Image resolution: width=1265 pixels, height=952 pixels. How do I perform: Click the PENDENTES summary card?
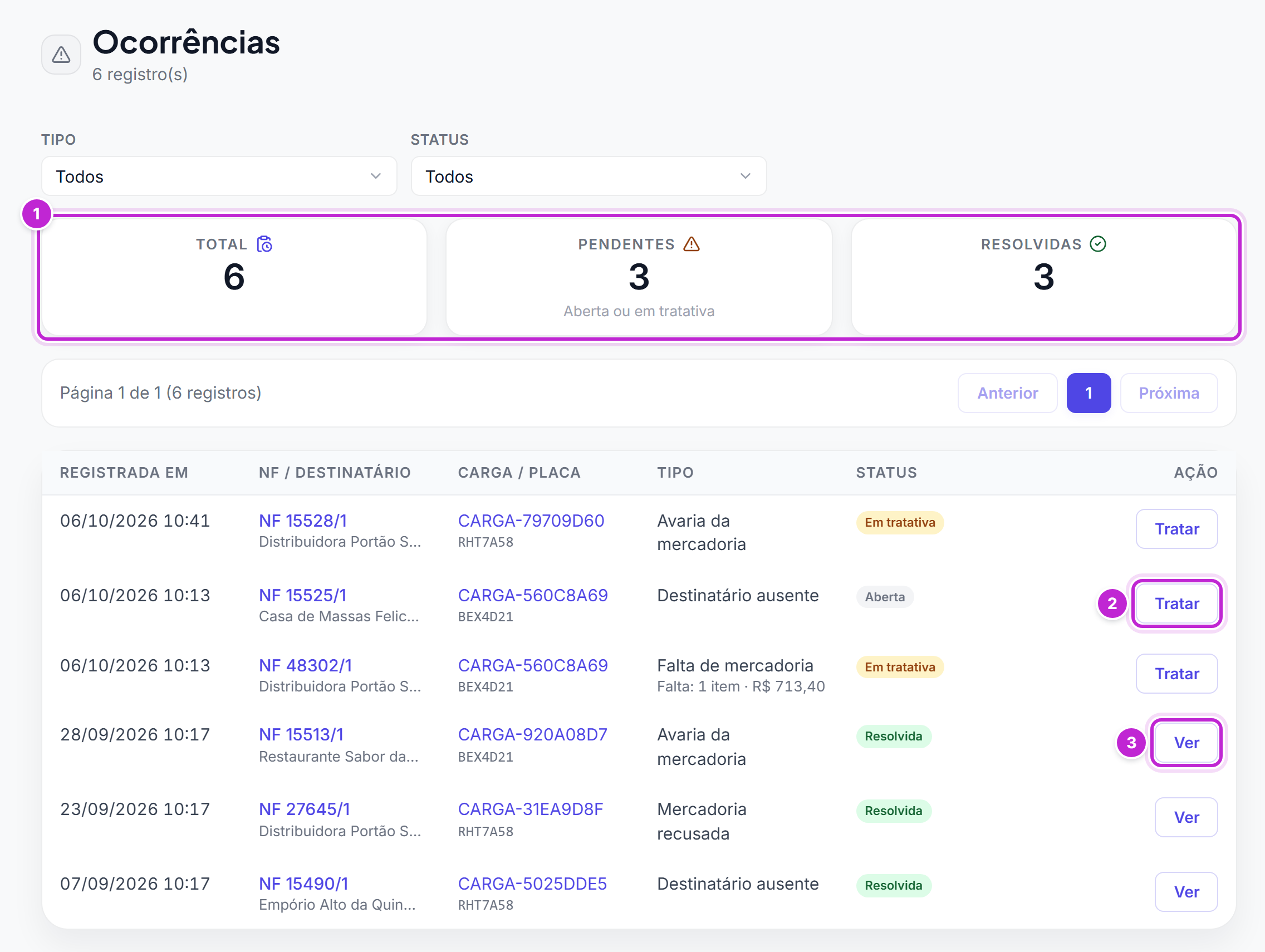click(x=639, y=277)
